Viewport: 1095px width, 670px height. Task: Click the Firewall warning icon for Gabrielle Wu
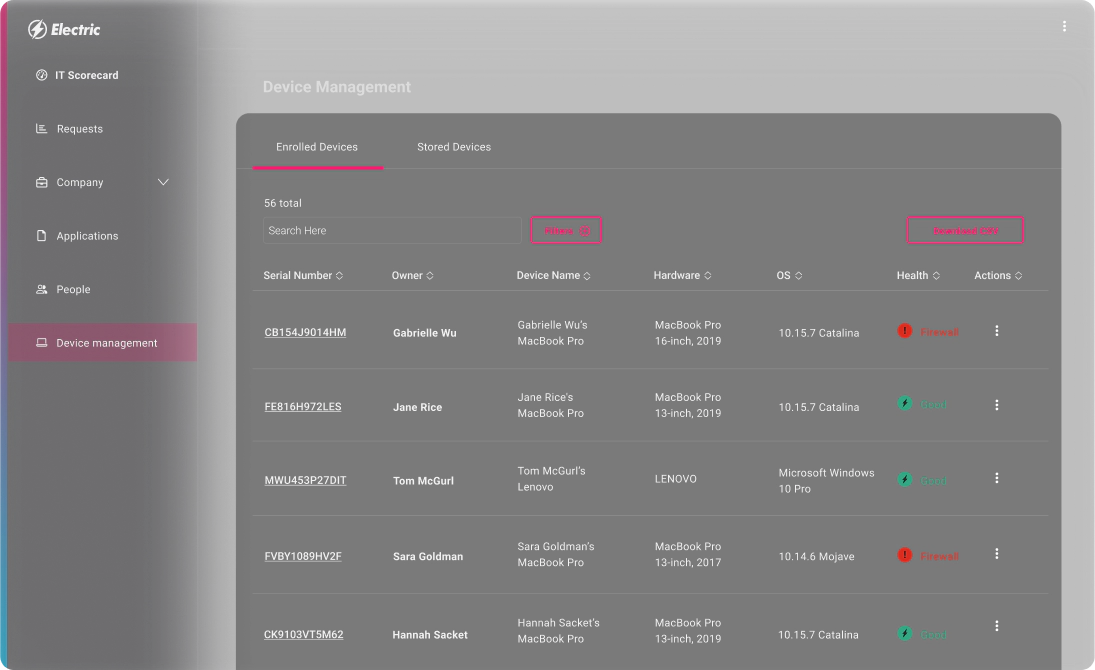[903, 331]
